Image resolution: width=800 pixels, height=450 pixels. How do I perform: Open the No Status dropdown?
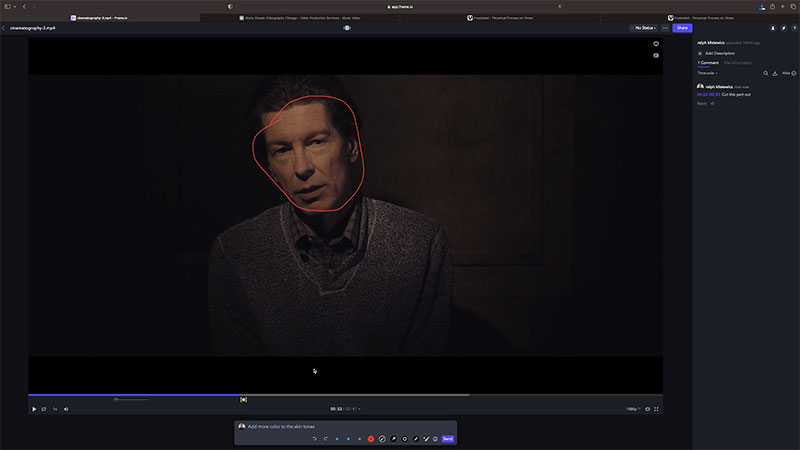click(644, 28)
